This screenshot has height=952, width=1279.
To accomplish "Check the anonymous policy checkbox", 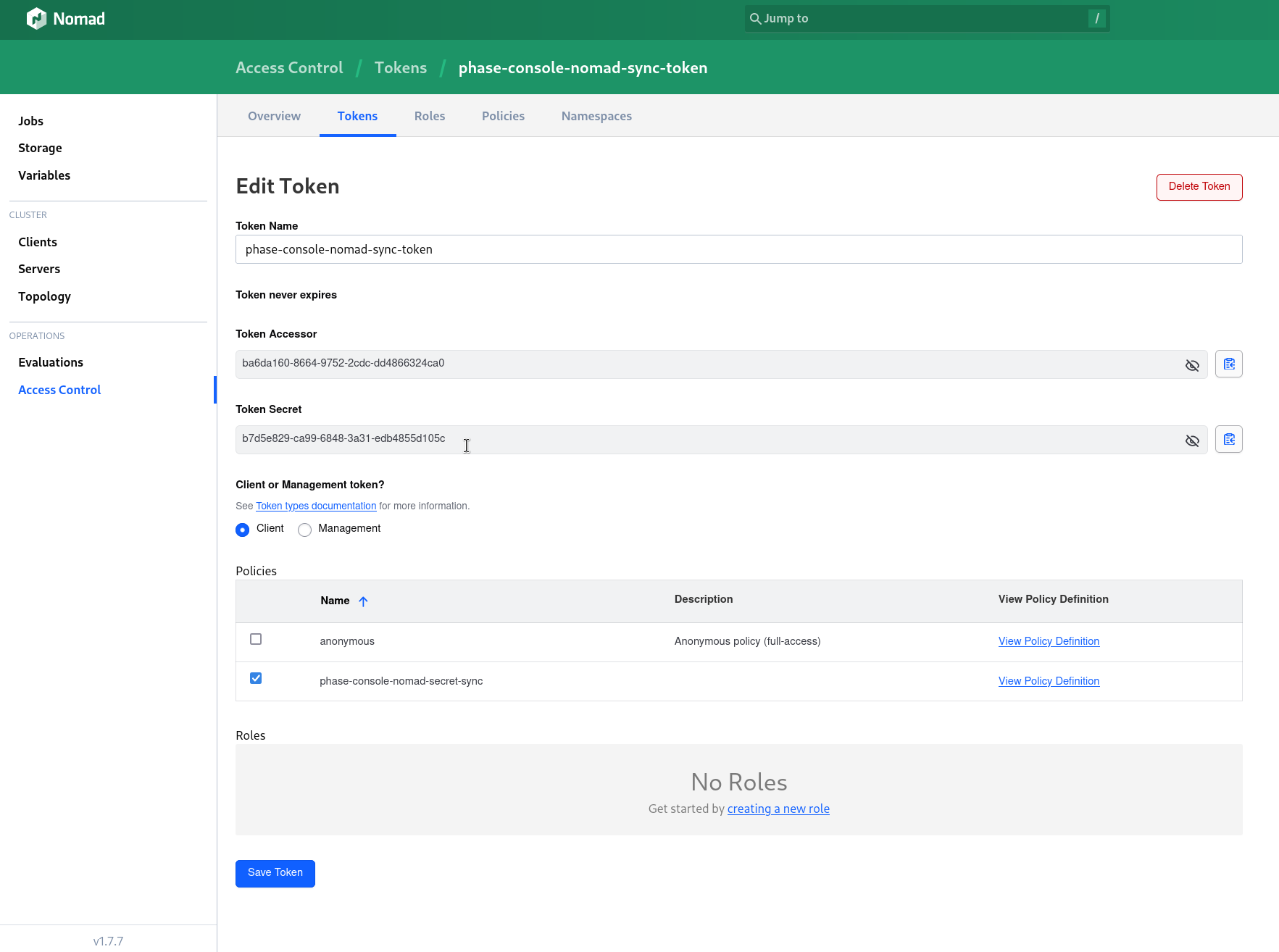I will [256, 639].
